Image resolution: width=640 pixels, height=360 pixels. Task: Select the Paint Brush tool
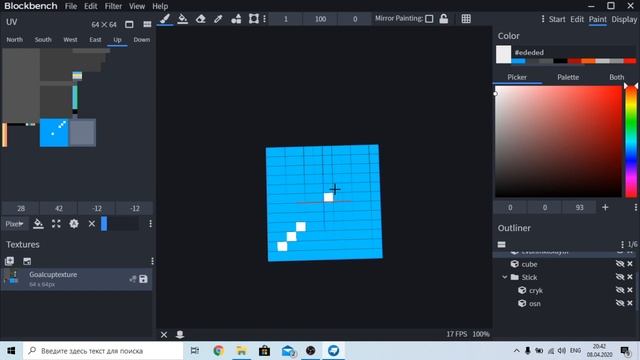[x=165, y=19]
